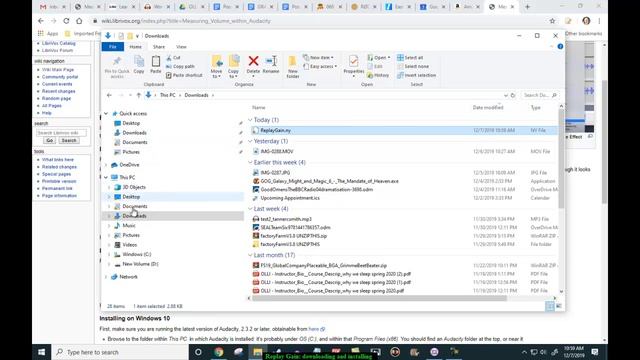
Task: Switch to details view icon in status bar
Action: point(550,306)
